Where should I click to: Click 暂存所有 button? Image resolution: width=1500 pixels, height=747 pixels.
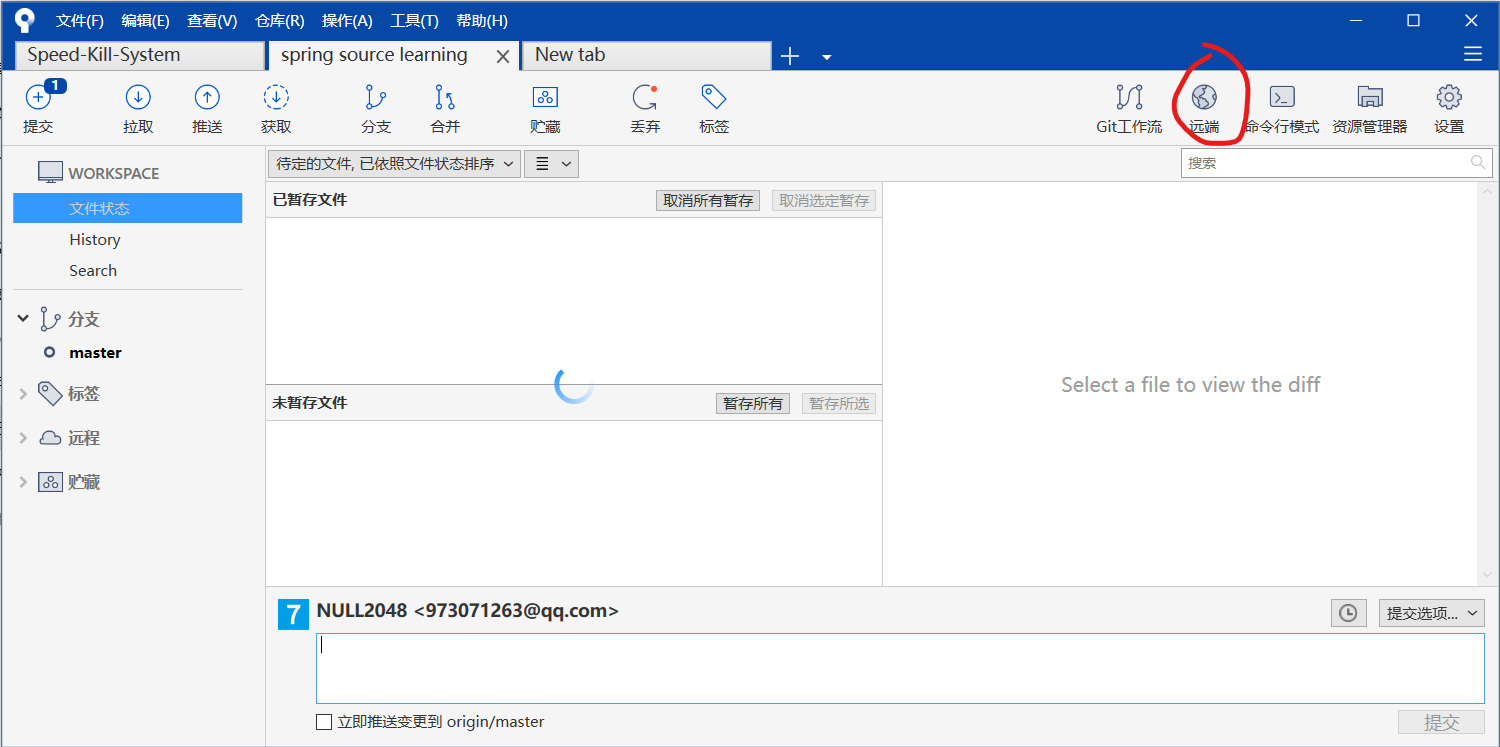[753, 404]
